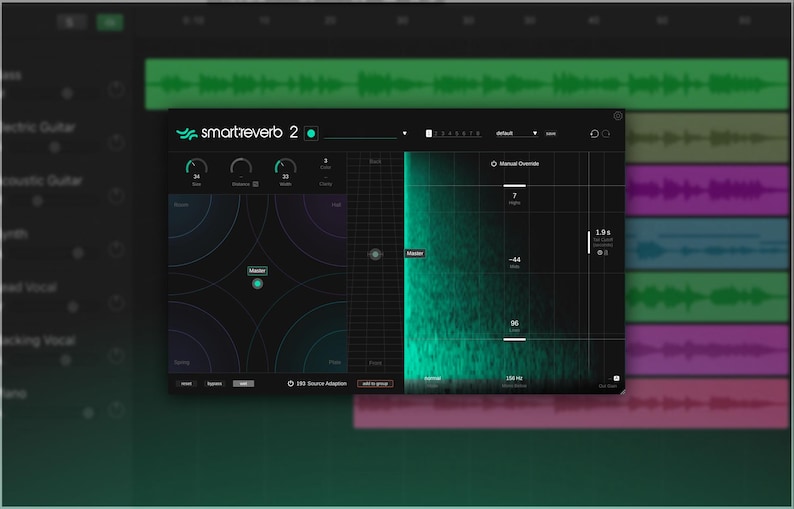This screenshot has height=509, width=794.
Task: Select the pink Piano audio clip
Action: pyautogui.click(x=571, y=410)
